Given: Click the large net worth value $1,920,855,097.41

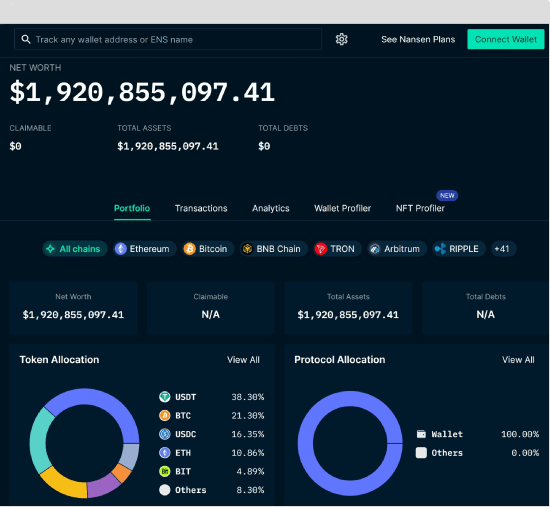Looking at the screenshot, I should pos(142,93).
